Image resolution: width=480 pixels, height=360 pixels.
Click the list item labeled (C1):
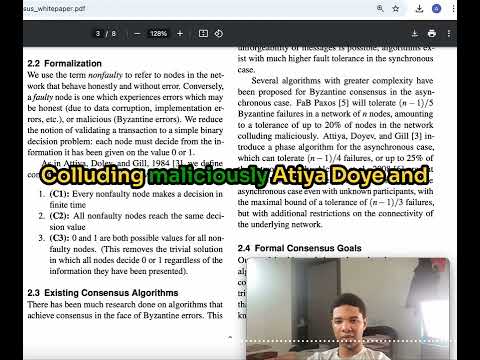[59, 194]
